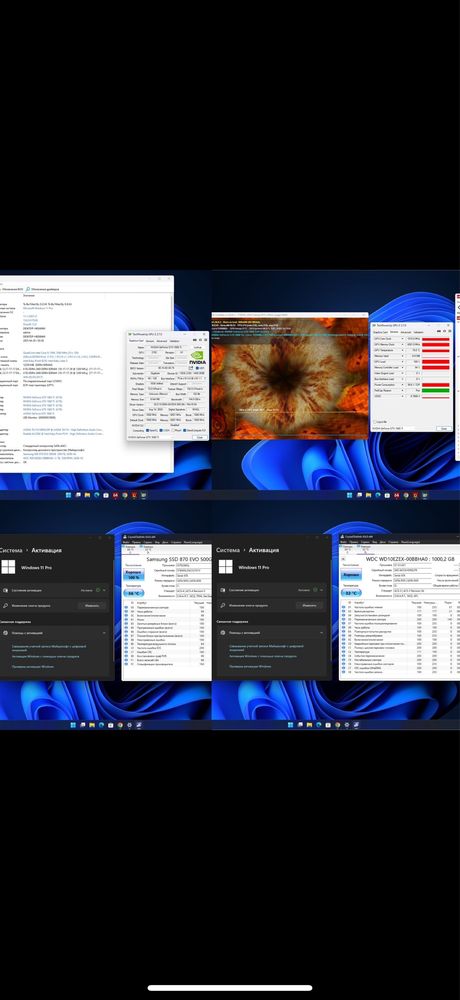
Task: Click the Close button in GPU-Z's Graphics Card window
Action: (x=200, y=438)
